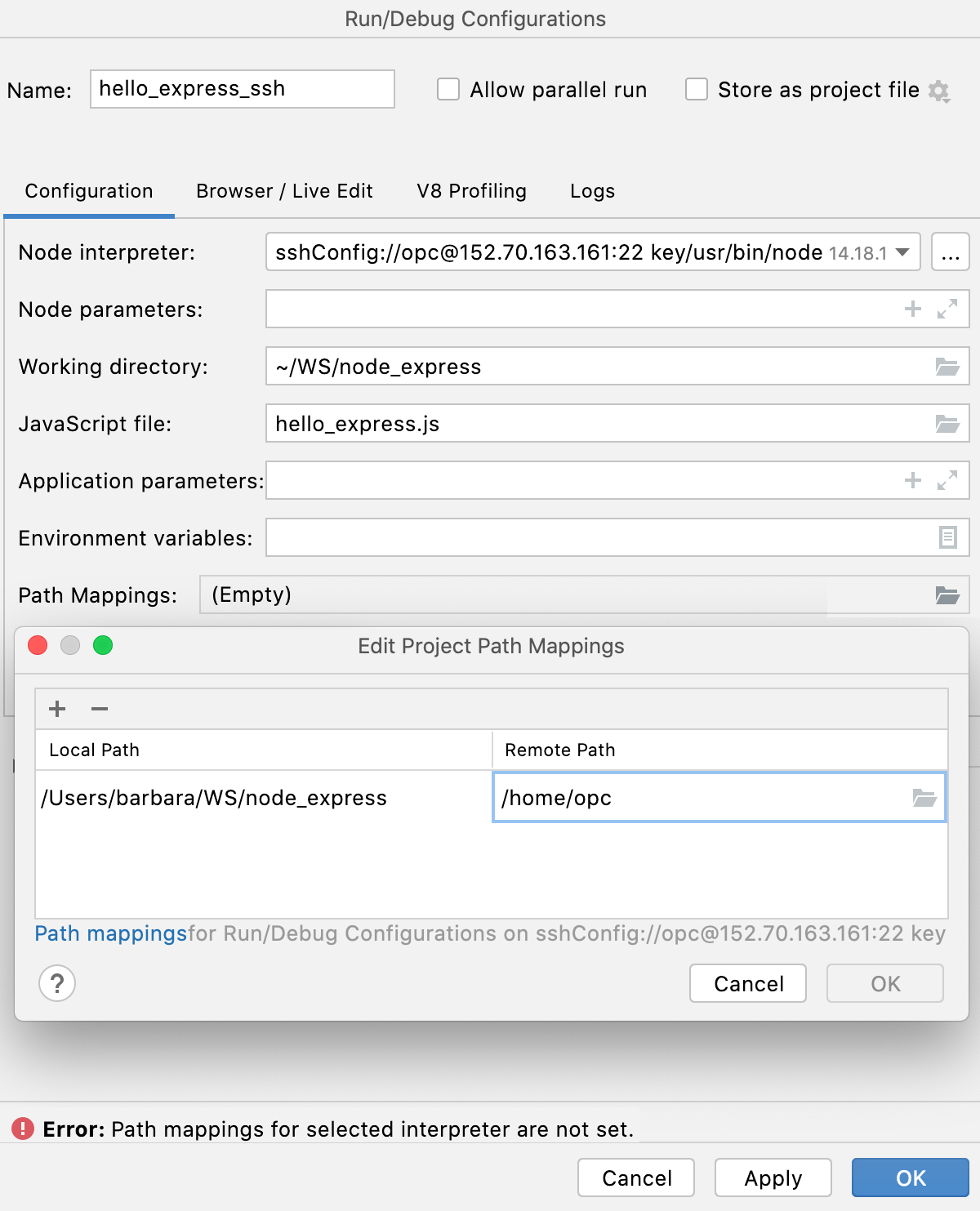Check Store as project file
Viewport: 980px width, 1211px height.
[x=696, y=90]
